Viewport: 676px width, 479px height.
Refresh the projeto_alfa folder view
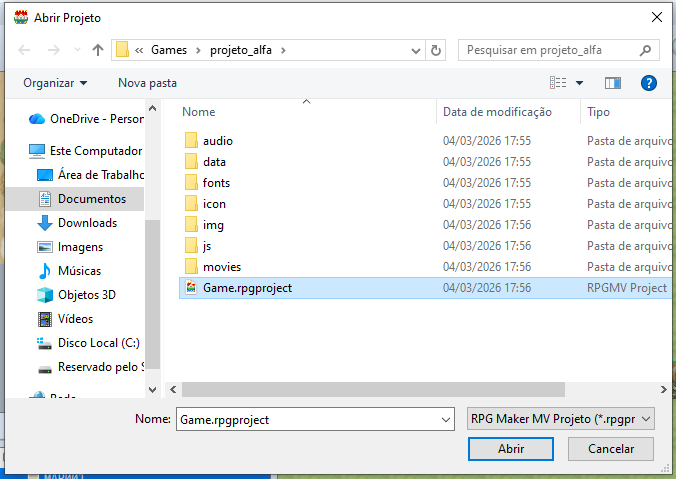coord(435,50)
